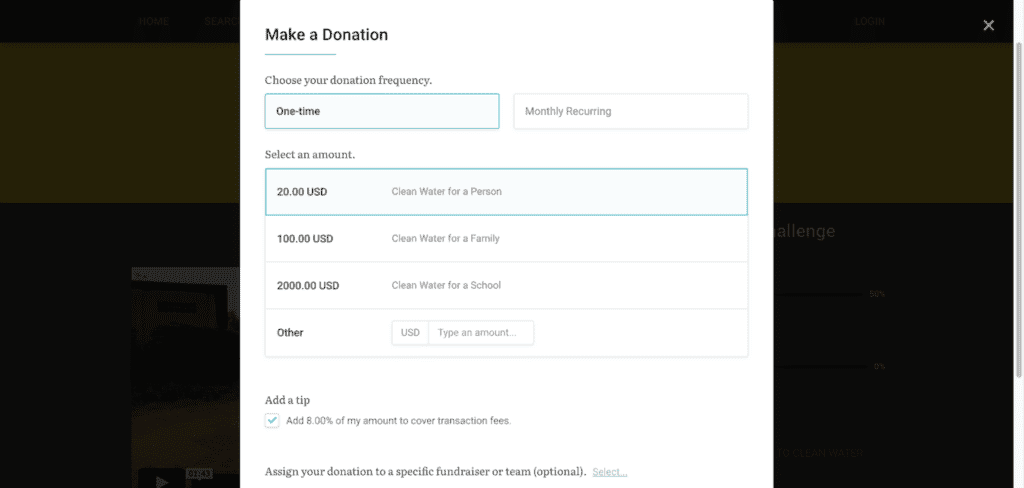The image size is (1024, 488).
Task: Click the USD currency label in Other row
Action: click(410, 333)
